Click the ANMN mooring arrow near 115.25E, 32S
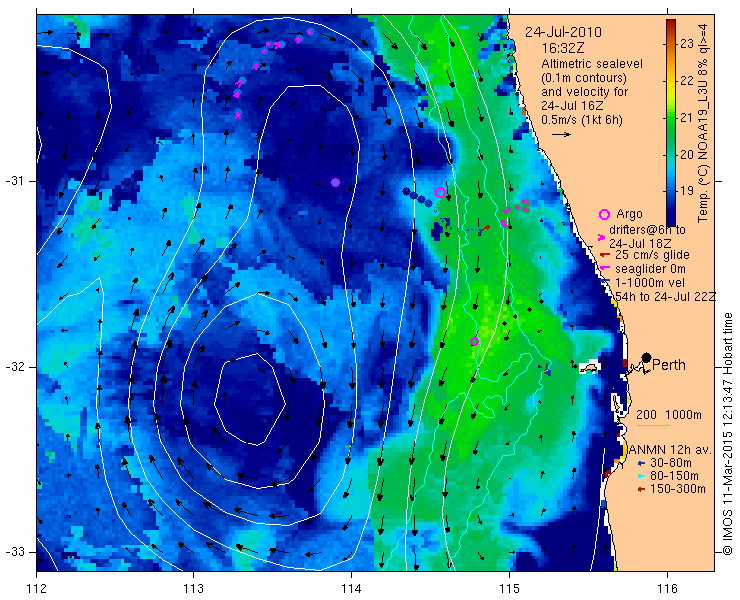Image resolution: width=740 pixels, height=600 pixels. pyautogui.click(x=547, y=369)
